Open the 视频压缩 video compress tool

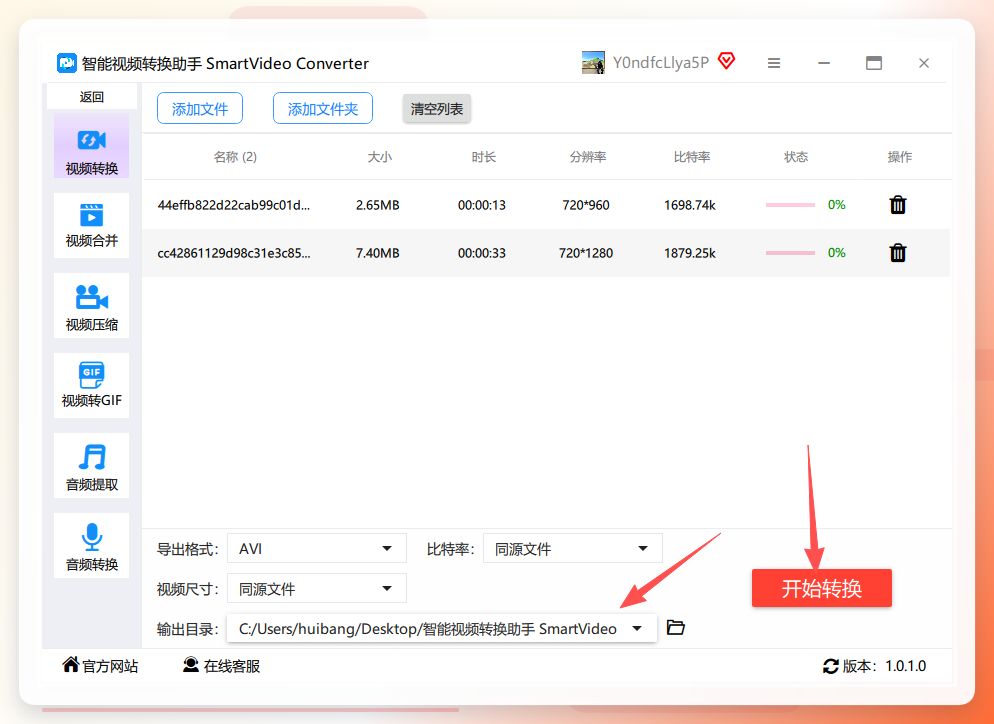91,306
